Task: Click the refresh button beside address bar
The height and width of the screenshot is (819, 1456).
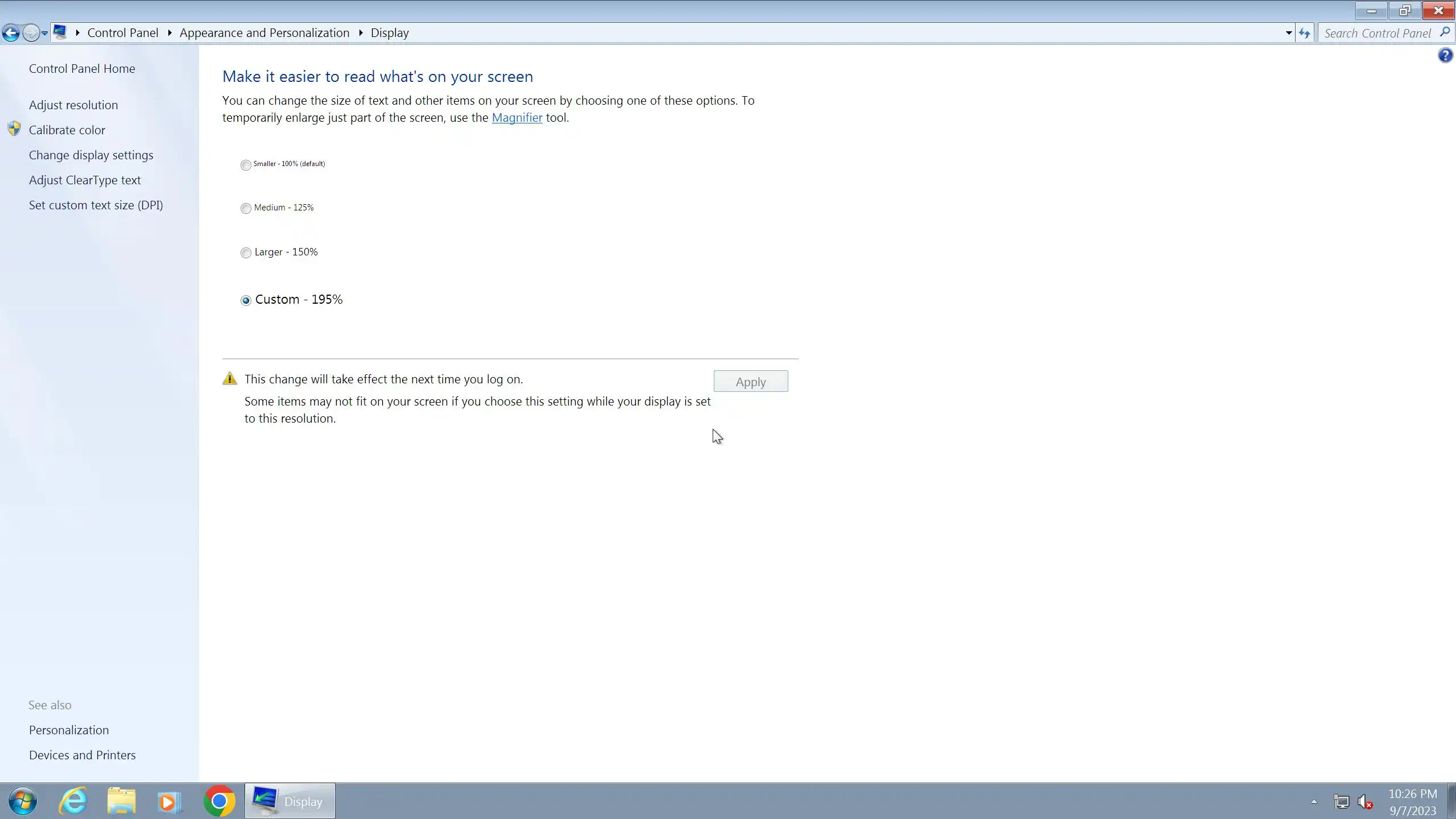Action: (1305, 33)
